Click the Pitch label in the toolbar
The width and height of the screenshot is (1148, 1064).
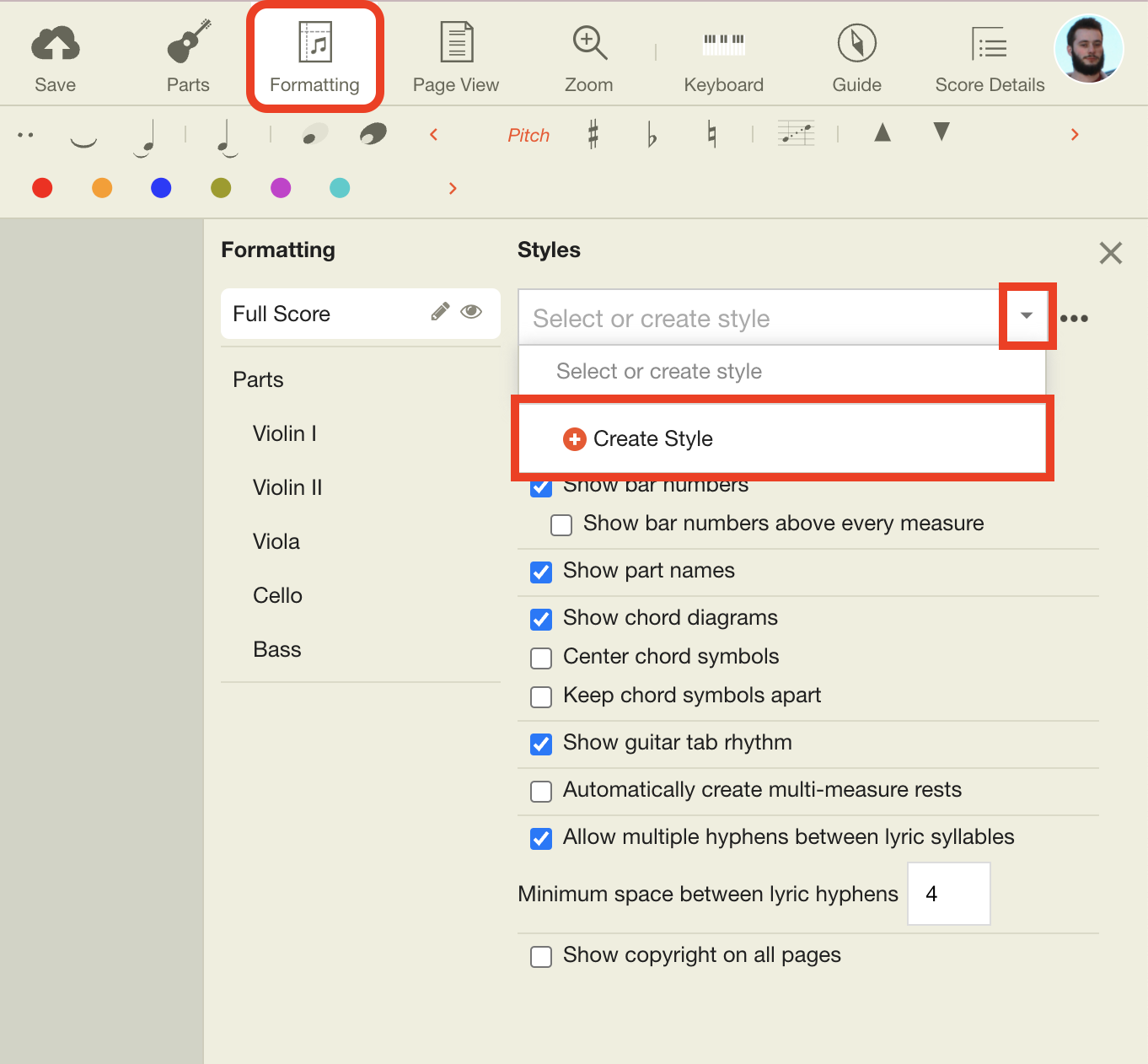click(528, 134)
